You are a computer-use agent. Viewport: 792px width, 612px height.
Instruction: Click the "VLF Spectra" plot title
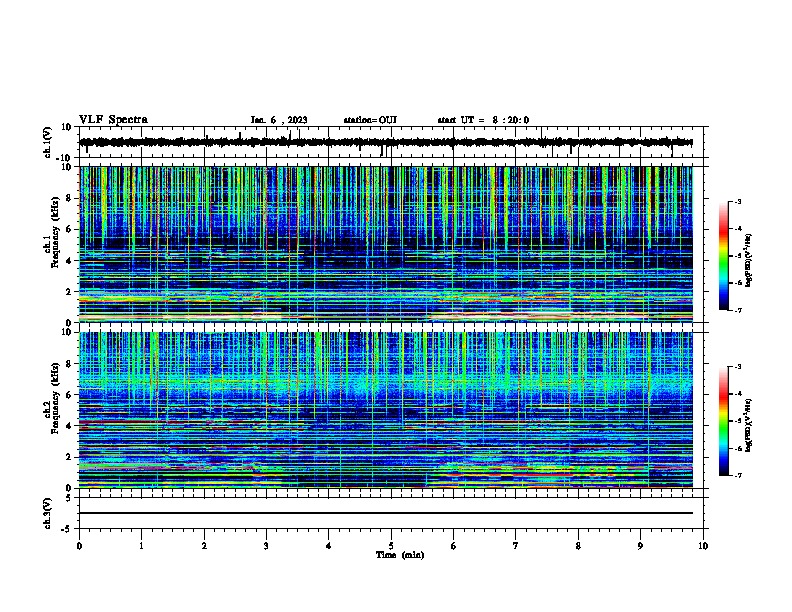[113, 120]
